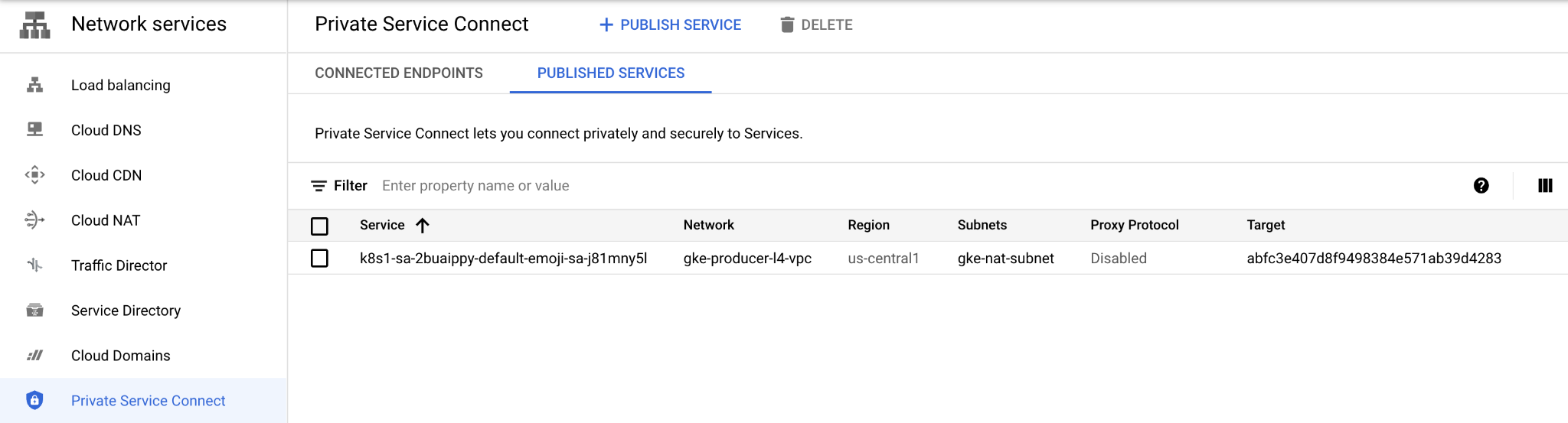
Task: Click the Publish Service button
Action: pyautogui.click(x=669, y=24)
